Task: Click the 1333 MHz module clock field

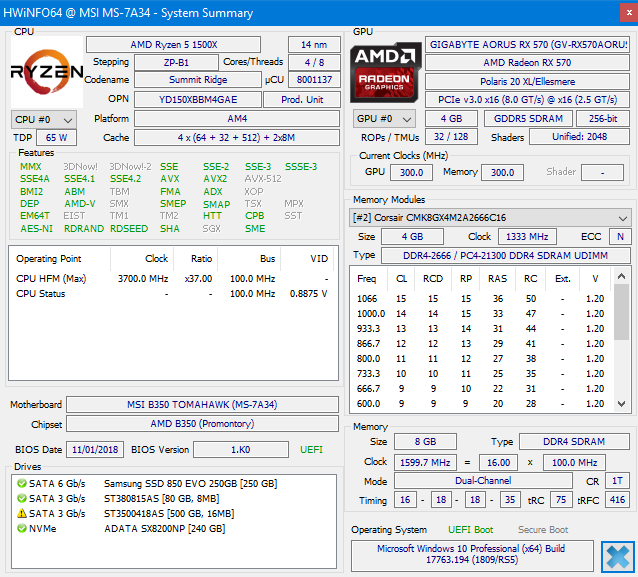Action: pos(527,237)
